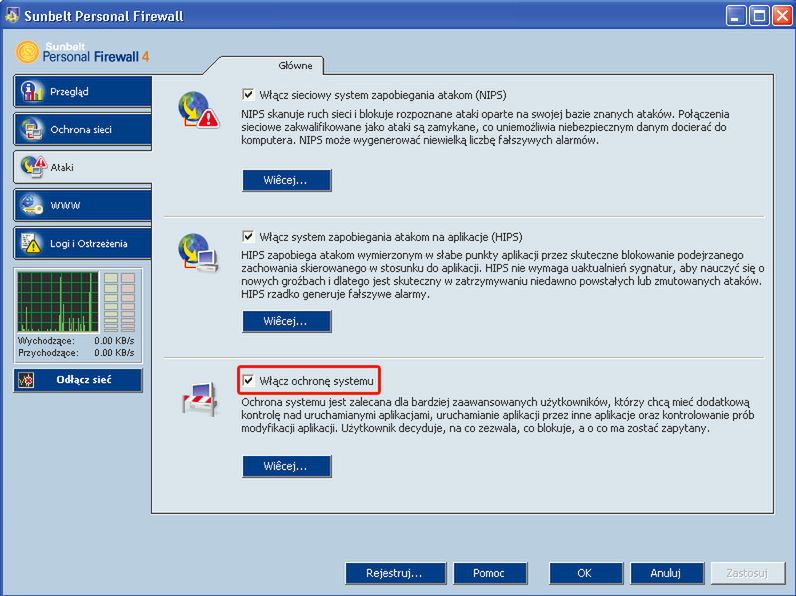
Task: Open help with the Pomoc button
Action: pos(490,573)
